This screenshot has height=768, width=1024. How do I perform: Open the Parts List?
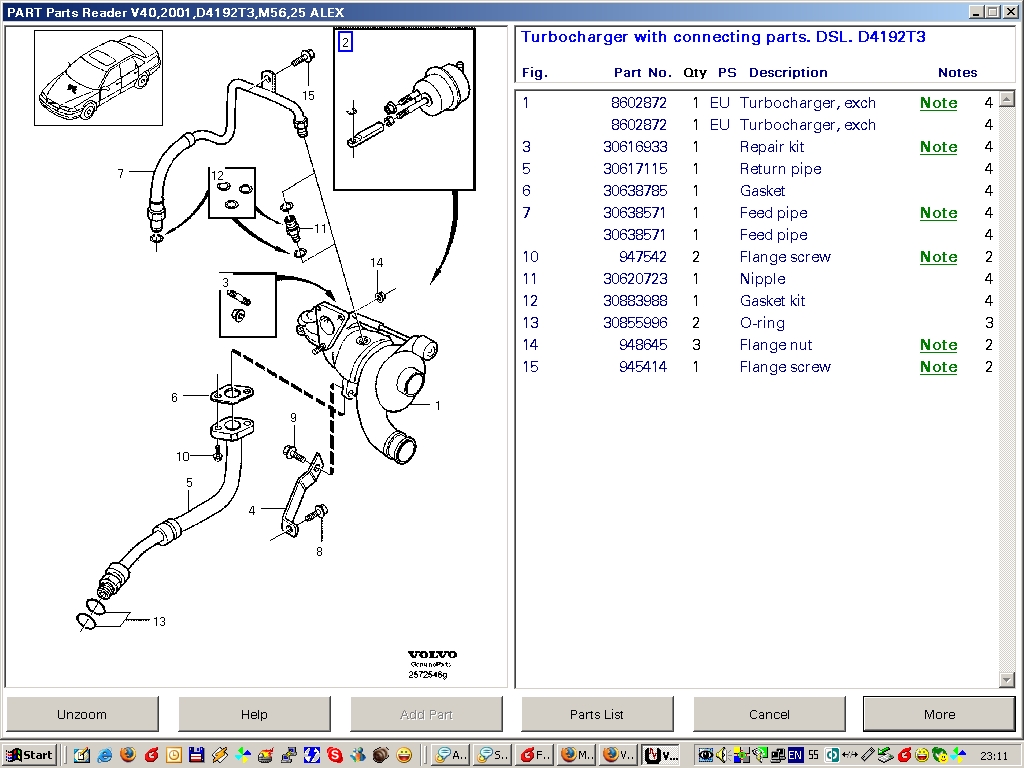pos(597,714)
